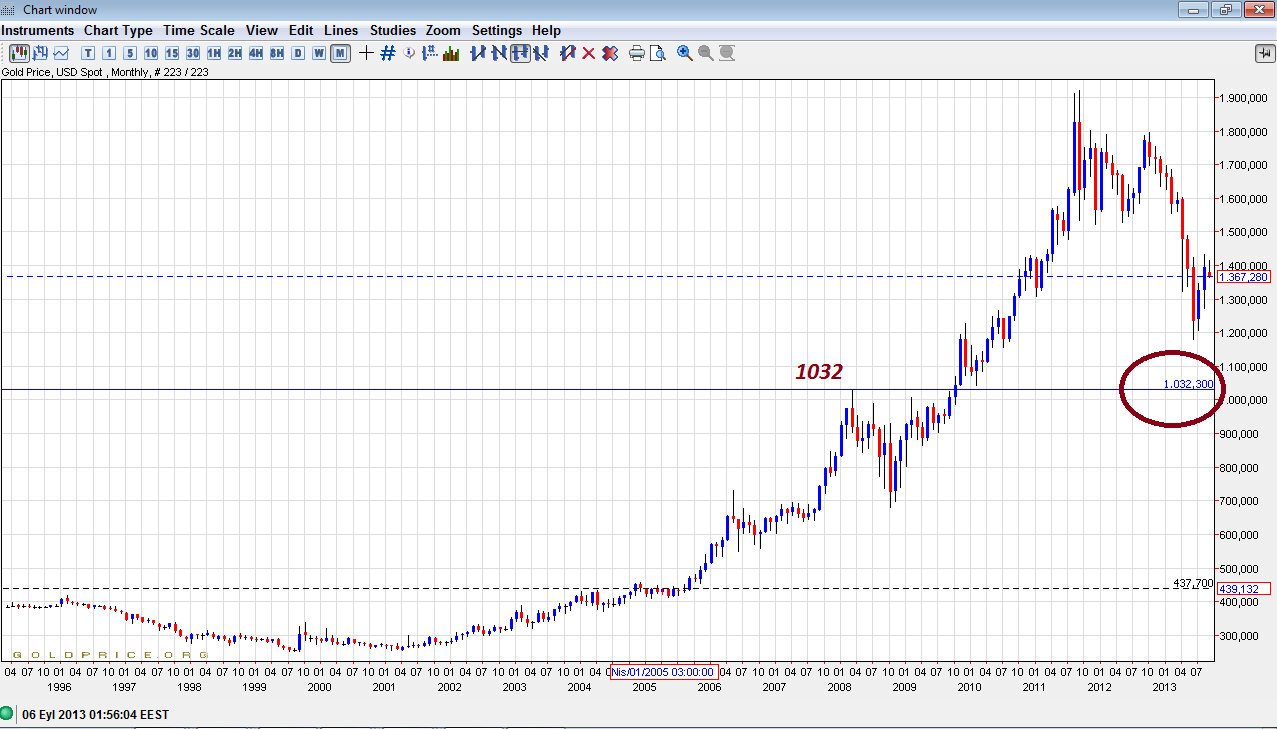Open the Studies menu

[393, 31]
